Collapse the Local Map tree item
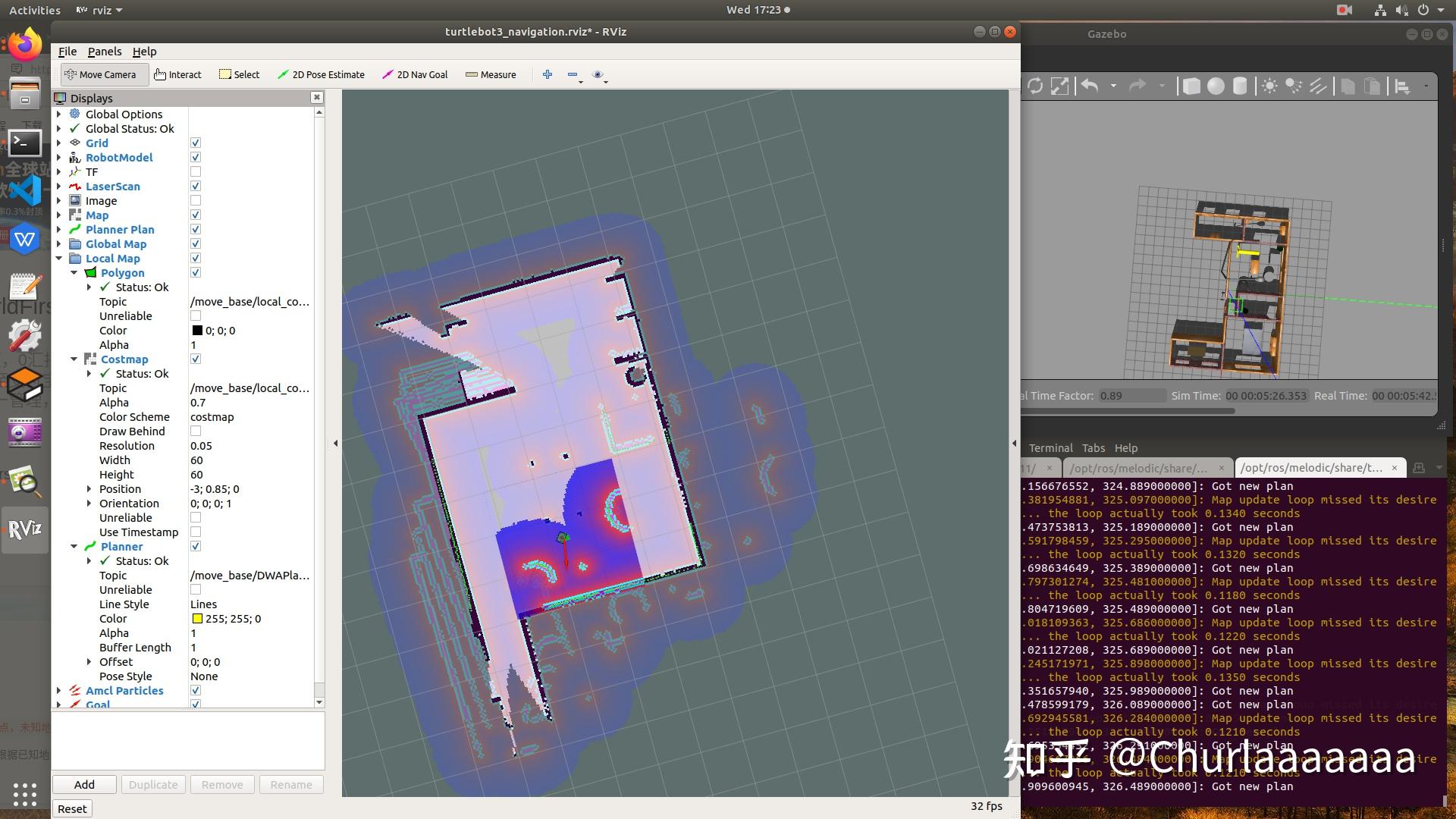 59,259
